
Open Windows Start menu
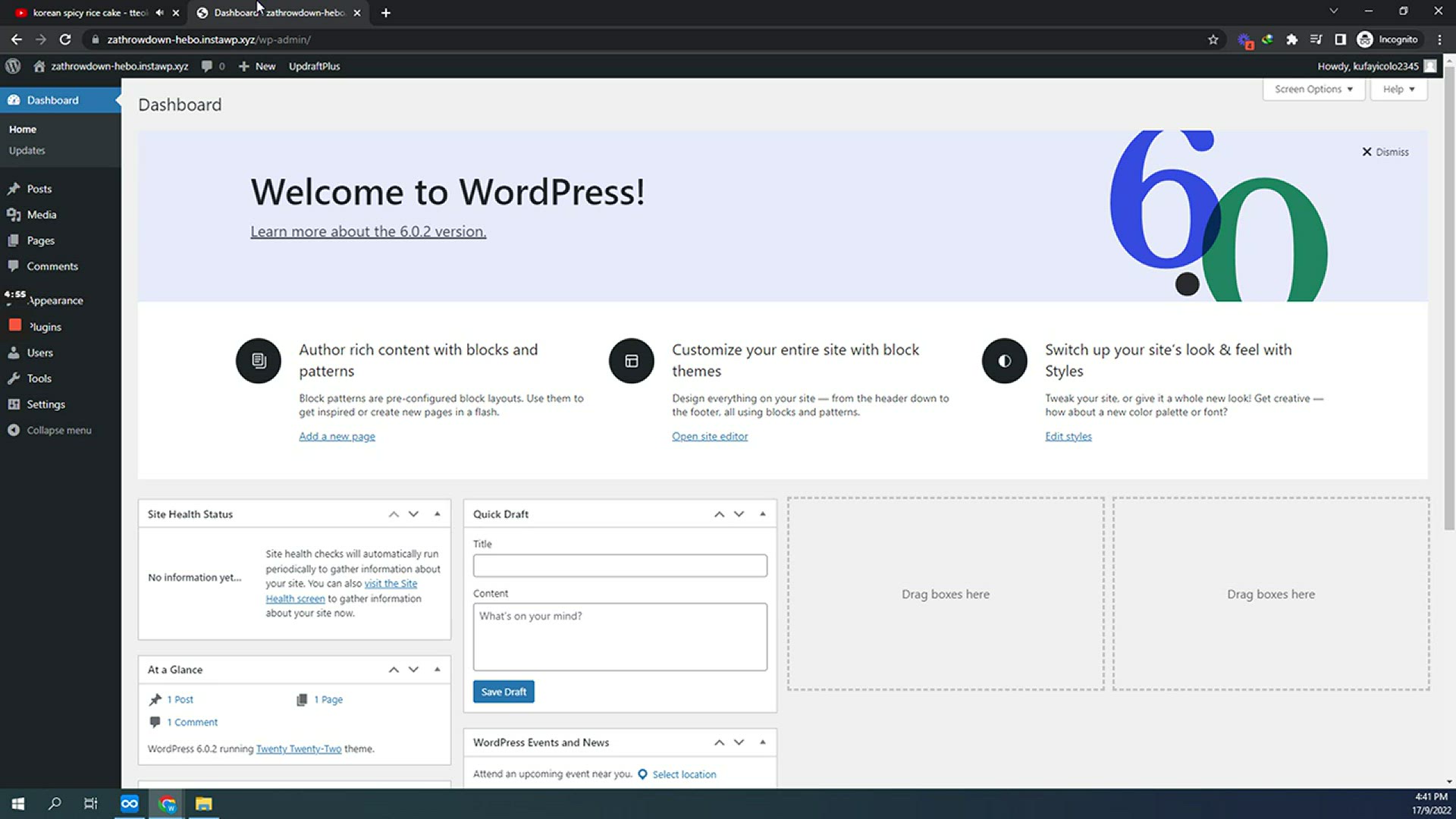18,804
